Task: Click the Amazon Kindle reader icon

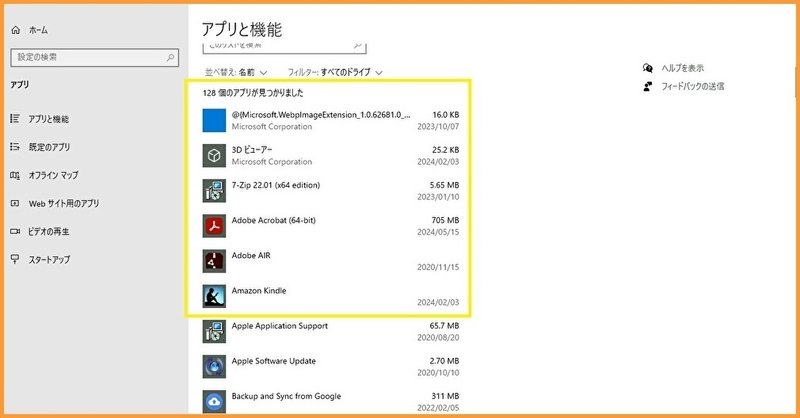Action: [214, 297]
